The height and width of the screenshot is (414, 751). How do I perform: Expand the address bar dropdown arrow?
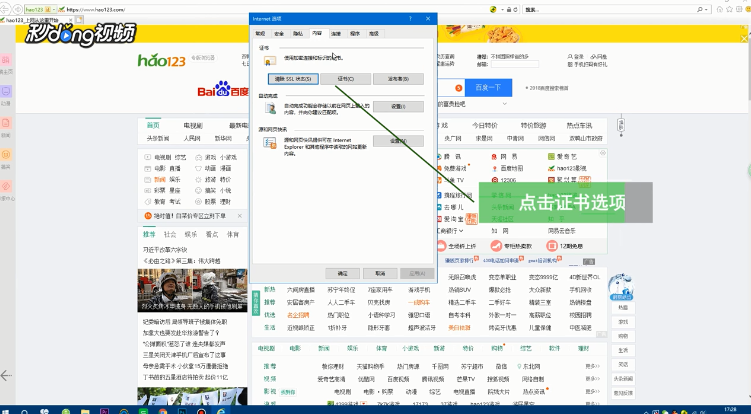pyautogui.click(x=502, y=10)
